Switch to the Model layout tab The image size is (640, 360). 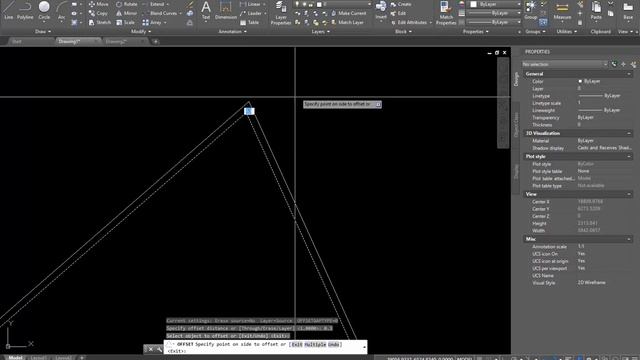[15, 357]
